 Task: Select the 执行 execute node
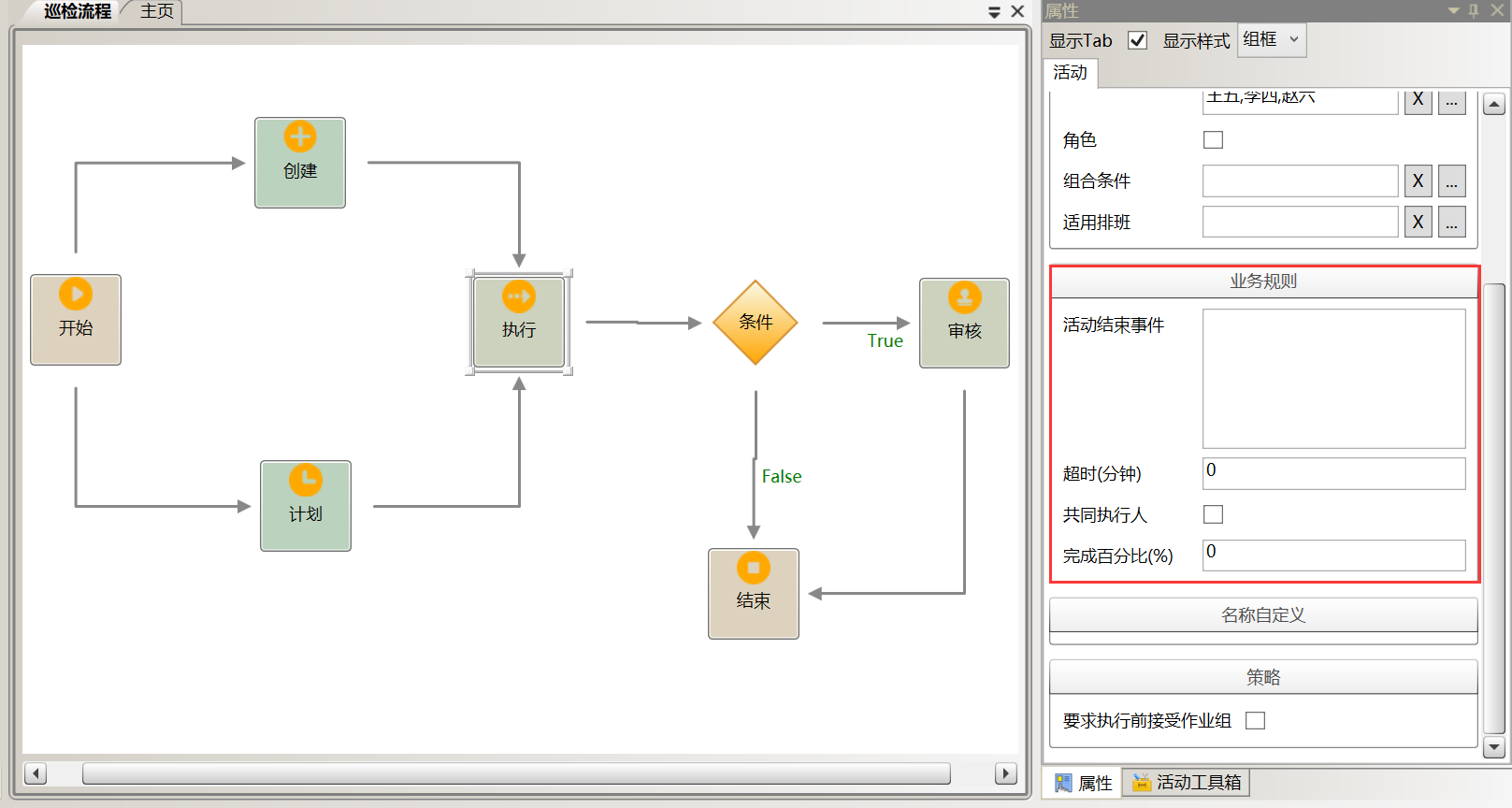tap(519, 322)
